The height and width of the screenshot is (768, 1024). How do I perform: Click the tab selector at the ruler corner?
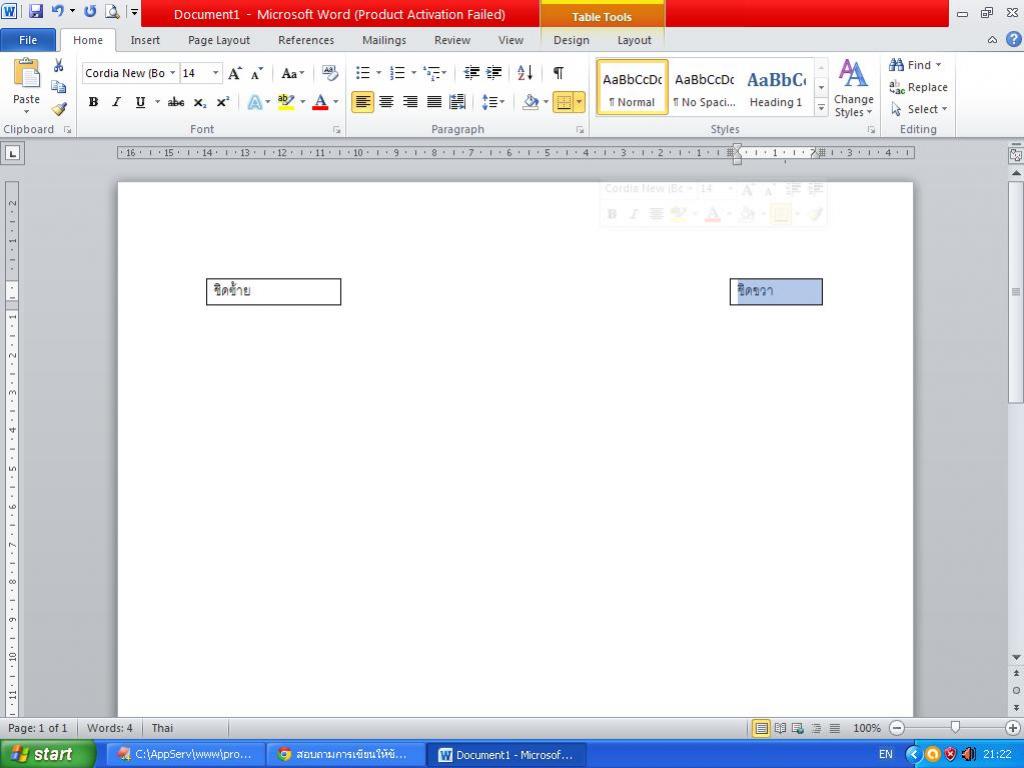[12, 154]
